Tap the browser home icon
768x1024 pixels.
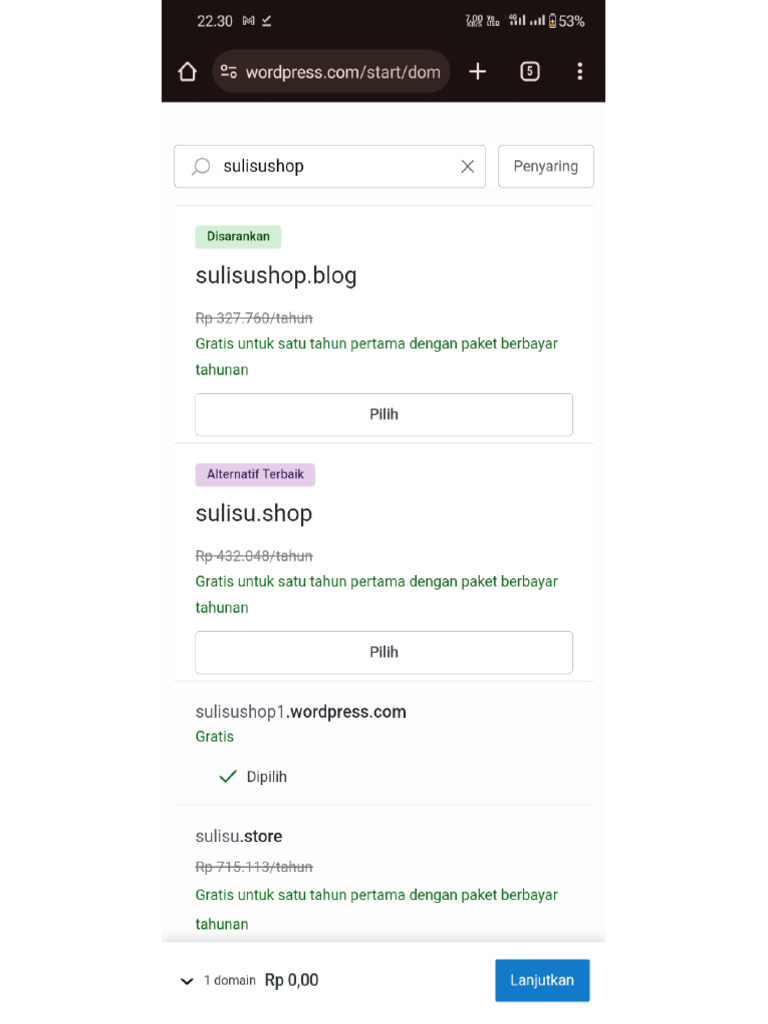(x=187, y=72)
